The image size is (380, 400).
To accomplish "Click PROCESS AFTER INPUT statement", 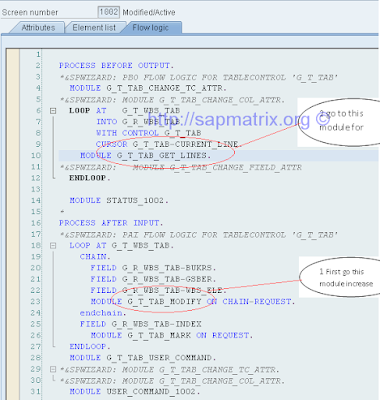I will coord(111,223).
